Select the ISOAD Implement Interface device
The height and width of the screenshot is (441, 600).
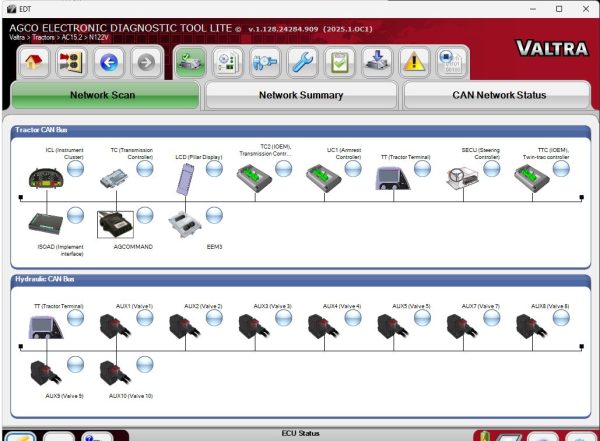(x=46, y=223)
